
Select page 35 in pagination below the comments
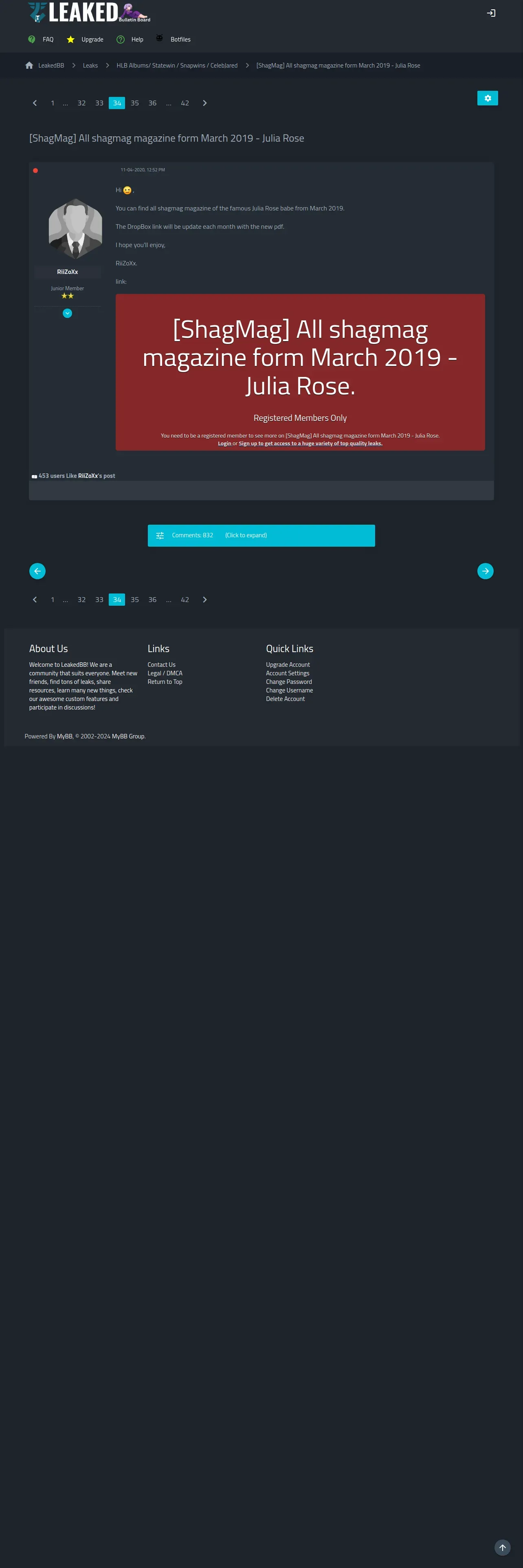click(134, 600)
